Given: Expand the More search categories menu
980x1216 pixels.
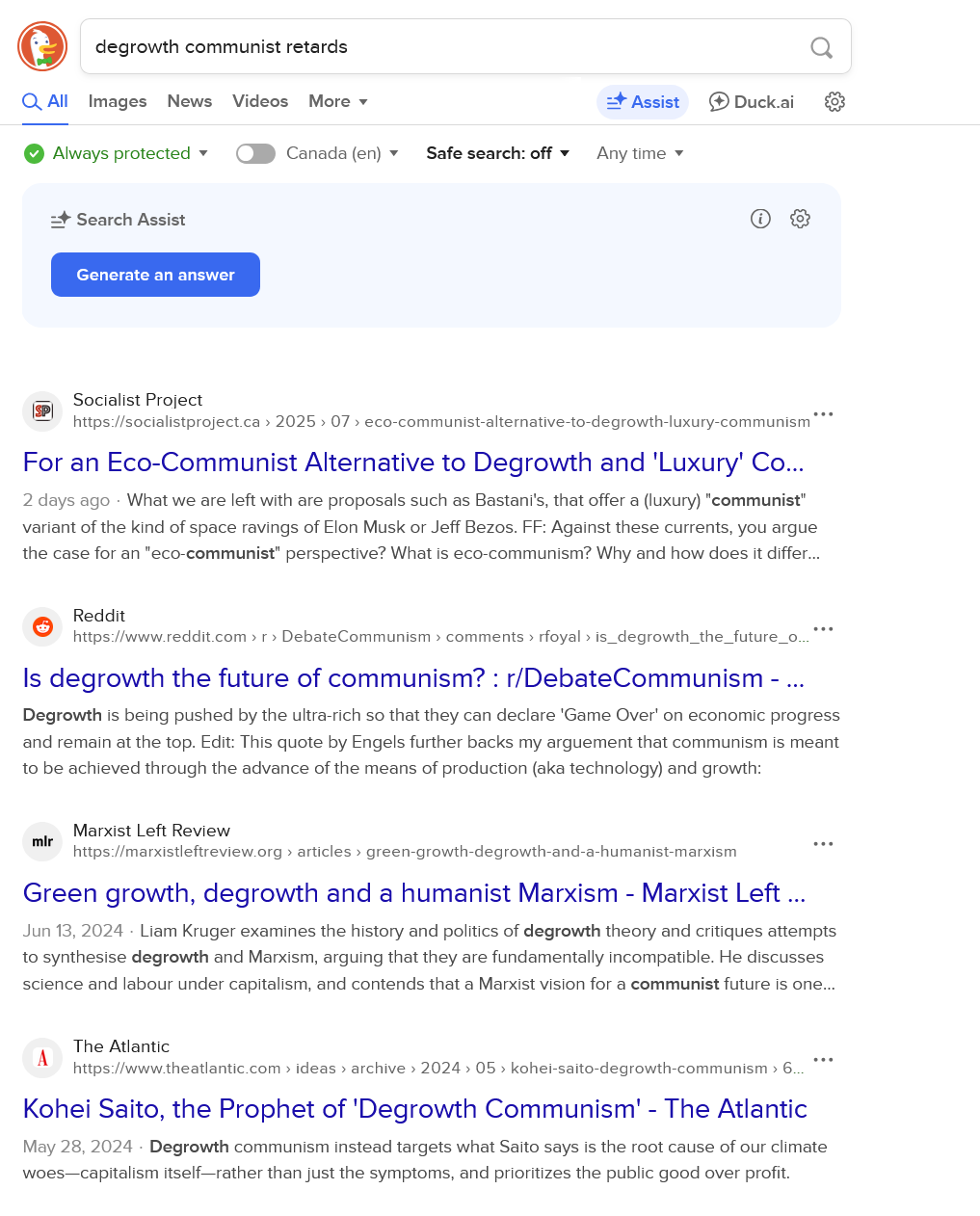Looking at the screenshot, I should pyautogui.click(x=338, y=101).
